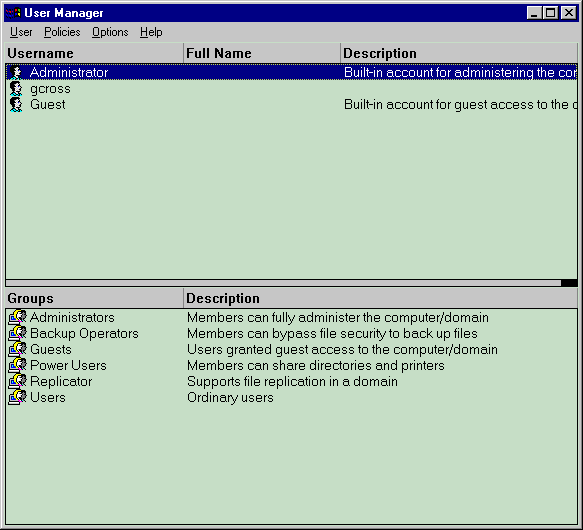This screenshot has width=583, height=530.
Task: Click the Full Name column header
Action: [x=262, y=53]
